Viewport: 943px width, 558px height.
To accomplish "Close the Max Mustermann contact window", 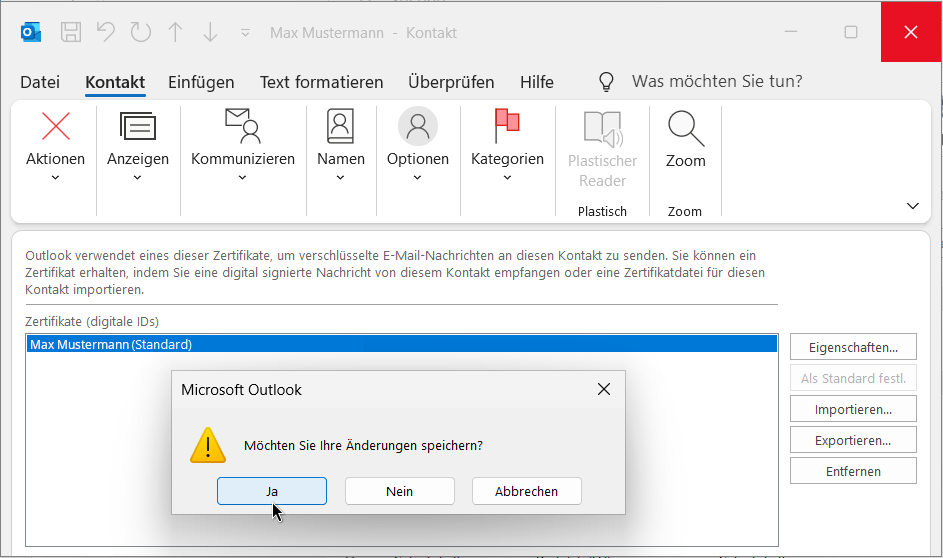I will click(911, 32).
